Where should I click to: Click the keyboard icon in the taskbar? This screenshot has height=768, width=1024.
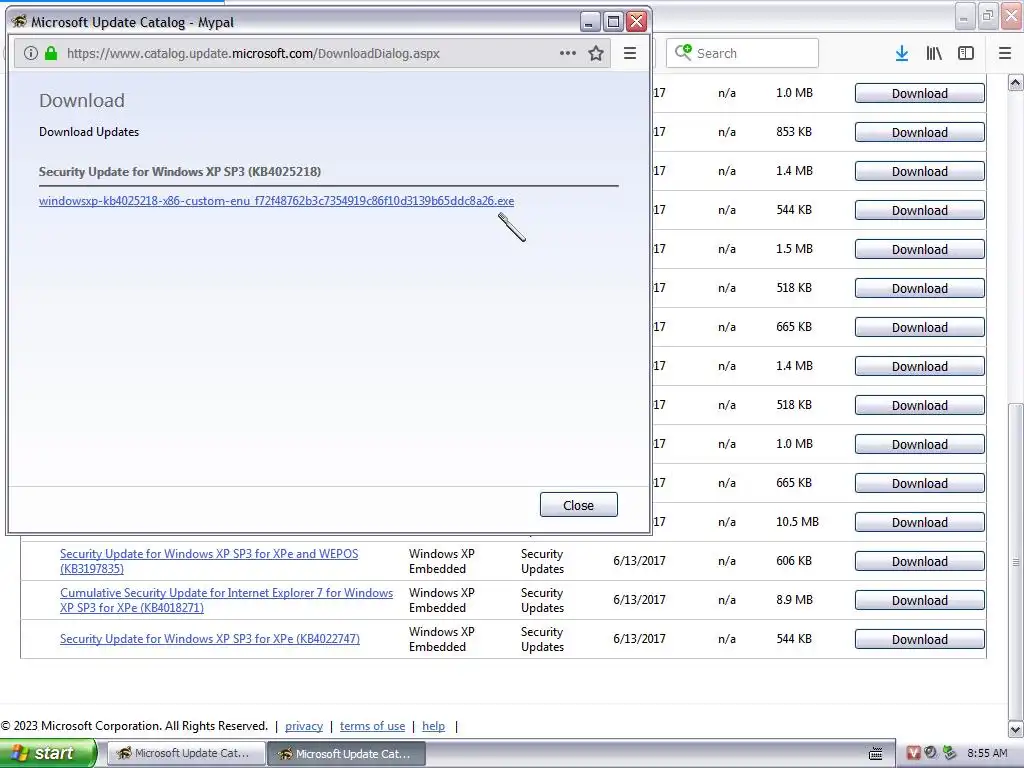point(876,754)
